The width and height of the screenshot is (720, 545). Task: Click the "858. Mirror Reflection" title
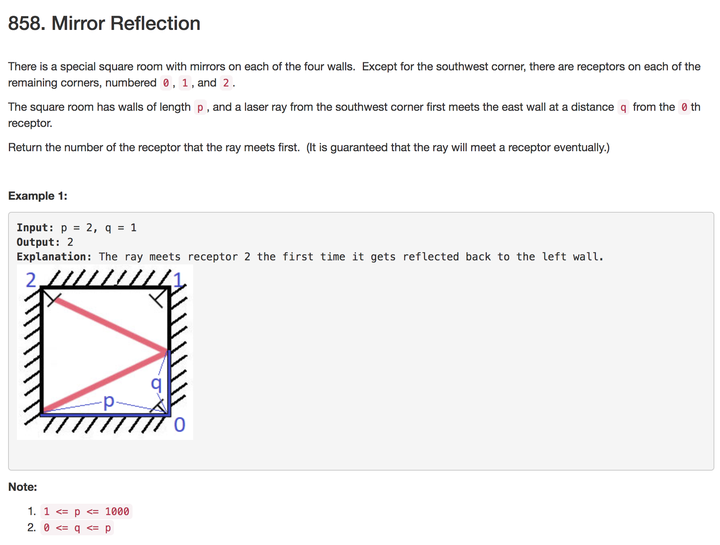pyautogui.click(x=104, y=23)
